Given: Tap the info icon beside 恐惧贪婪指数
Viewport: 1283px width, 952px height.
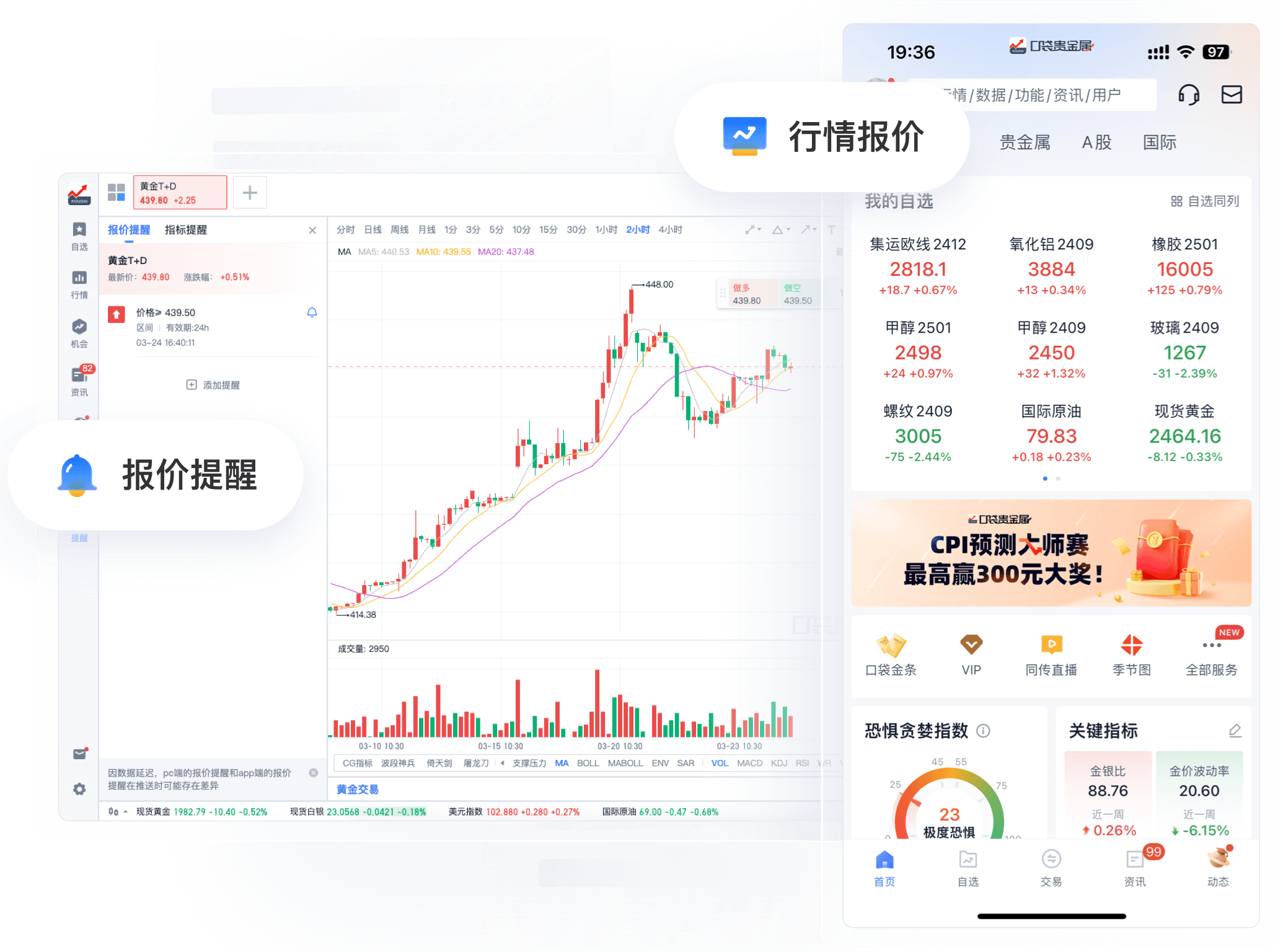Looking at the screenshot, I should [984, 731].
